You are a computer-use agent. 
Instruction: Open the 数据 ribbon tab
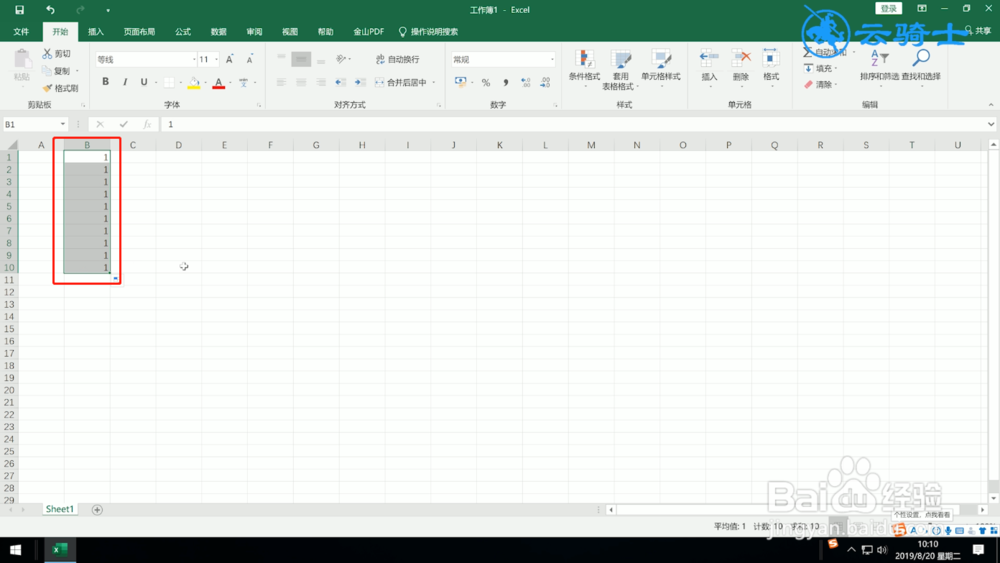tap(219, 31)
